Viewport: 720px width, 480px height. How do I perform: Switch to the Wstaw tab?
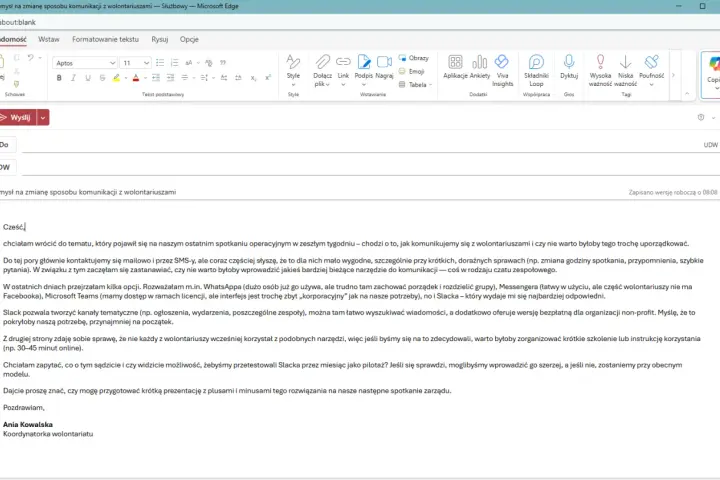point(49,40)
